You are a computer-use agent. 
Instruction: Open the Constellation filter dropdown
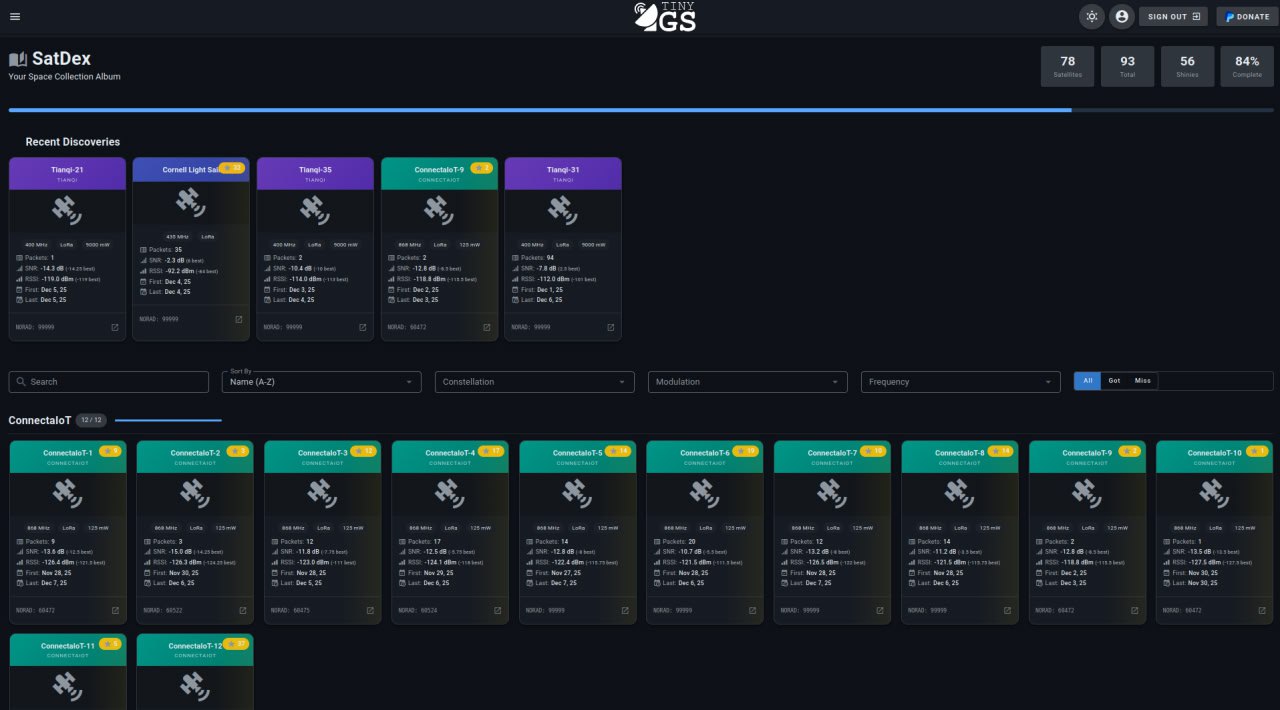point(535,382)
